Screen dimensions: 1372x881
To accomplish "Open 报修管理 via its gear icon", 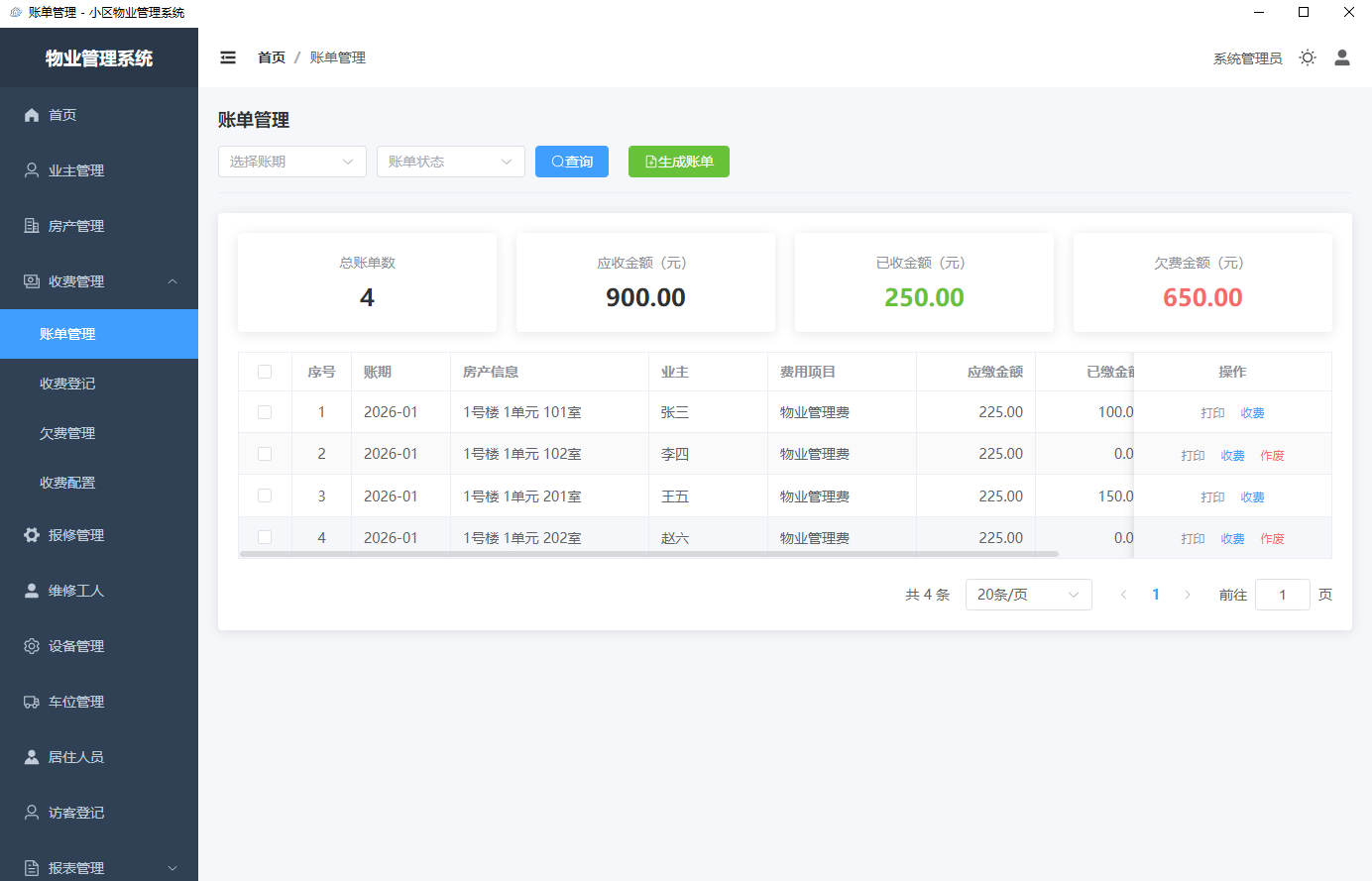I will click(32, 535).
